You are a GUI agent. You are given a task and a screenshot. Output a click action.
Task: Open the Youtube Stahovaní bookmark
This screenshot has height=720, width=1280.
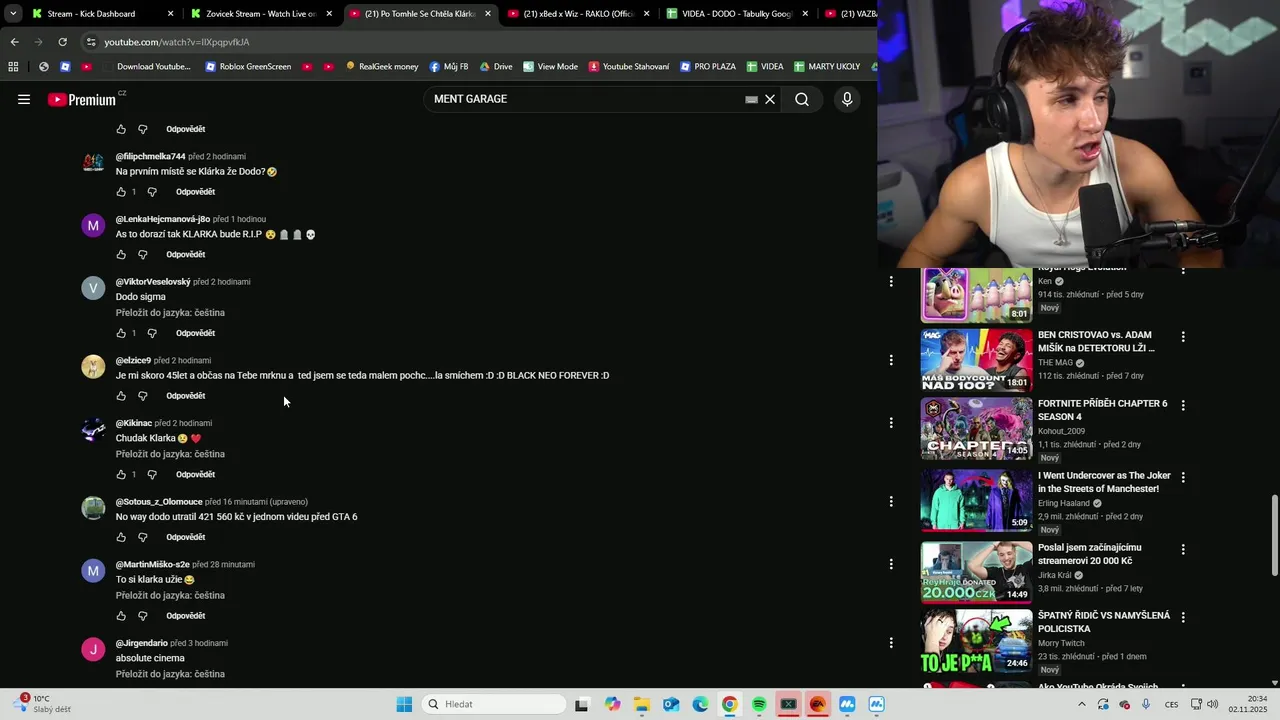point(629,67)
